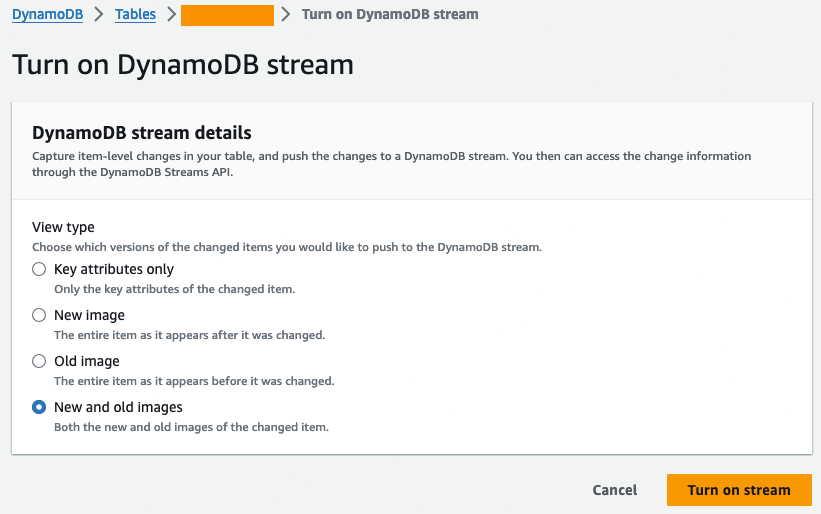Click the chevron before Turn on DynamoDB stream breadcrumb
821x514 pixels.
tap(287, 15)
